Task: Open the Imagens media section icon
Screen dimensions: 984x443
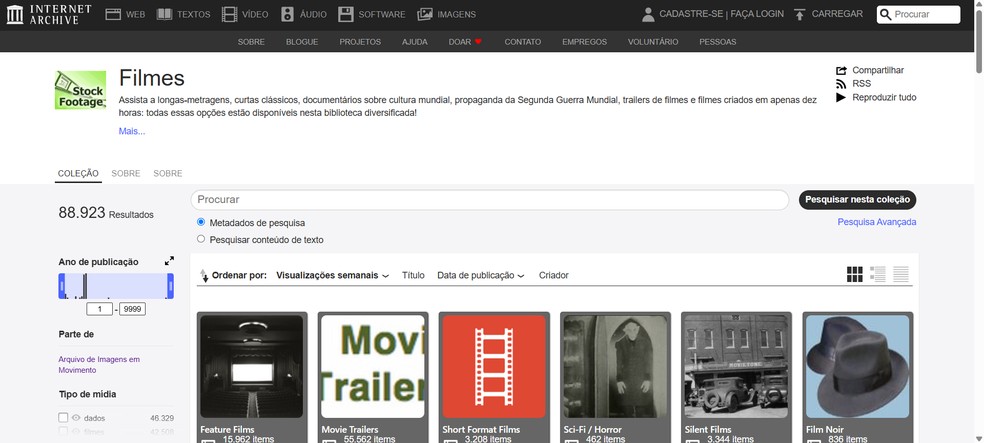Action: (x=425, y=14)
